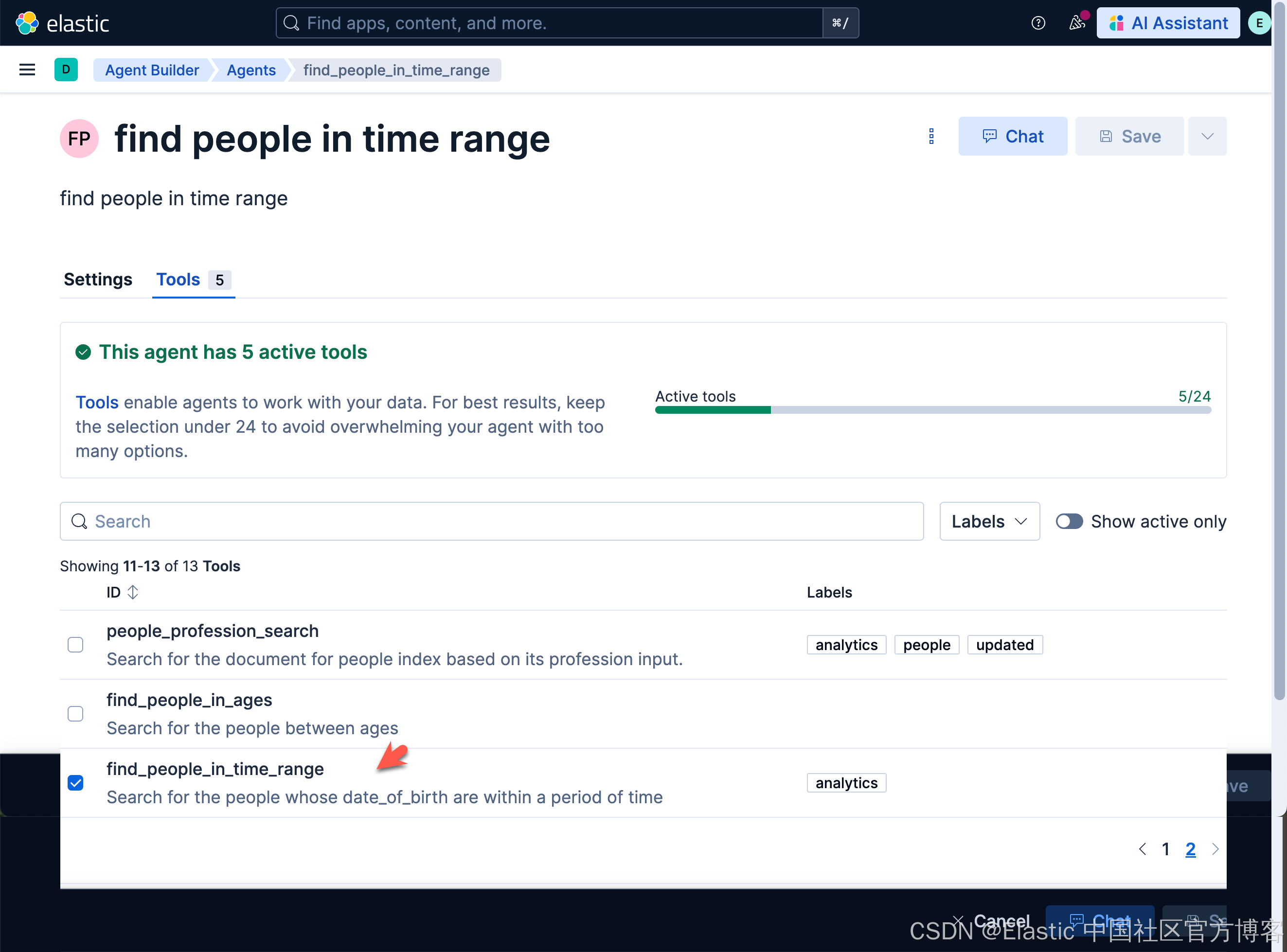Open the AI Assistant button
Viewport: 1287px width, 952px height.
(x=1168, y=23)
